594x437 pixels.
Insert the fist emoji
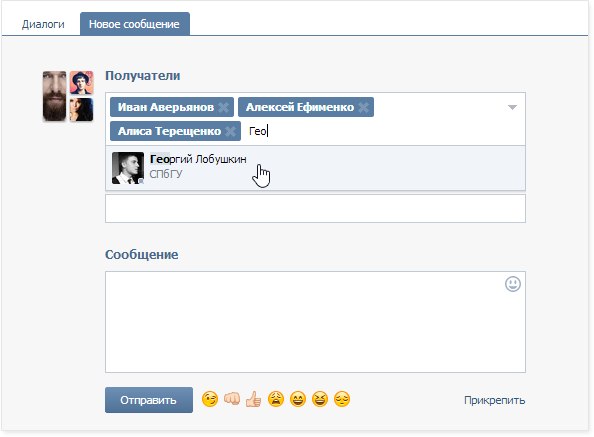[232, 399]
